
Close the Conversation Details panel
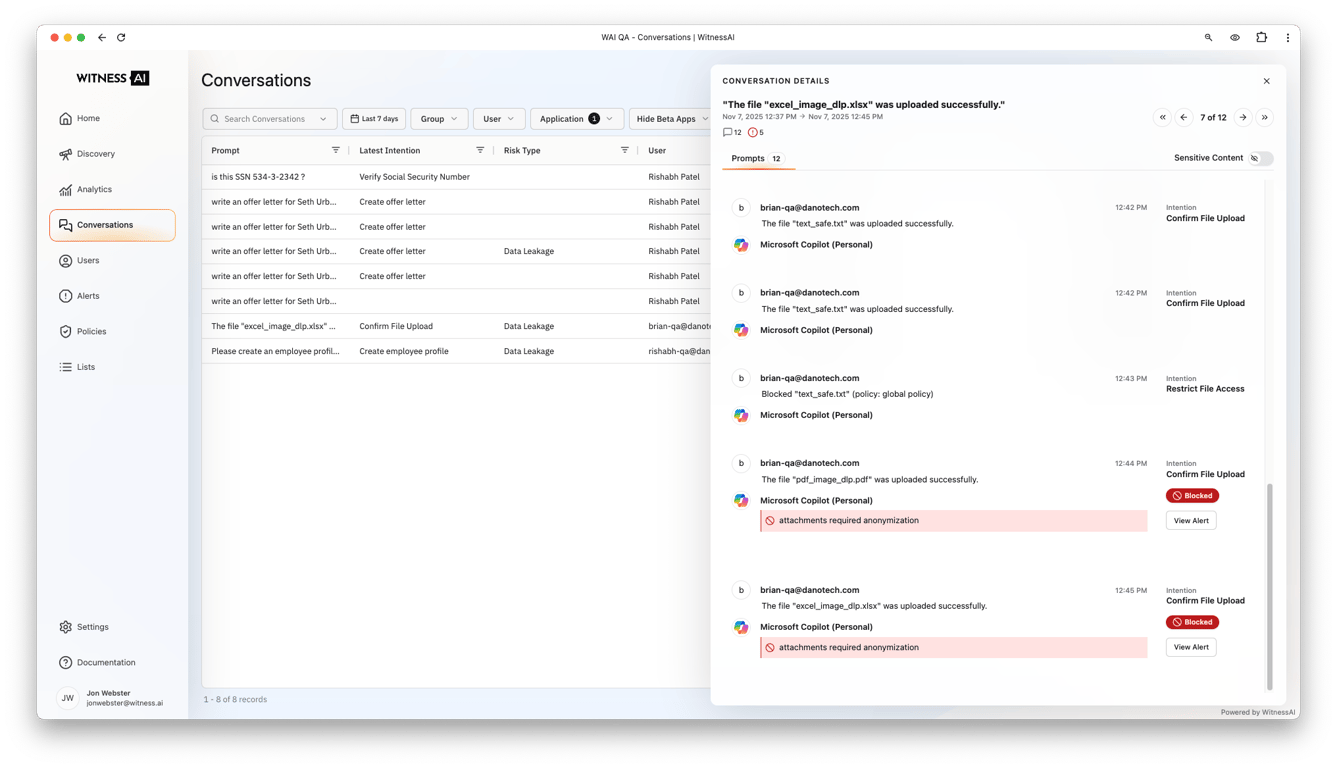click(x=1267, y=81)
